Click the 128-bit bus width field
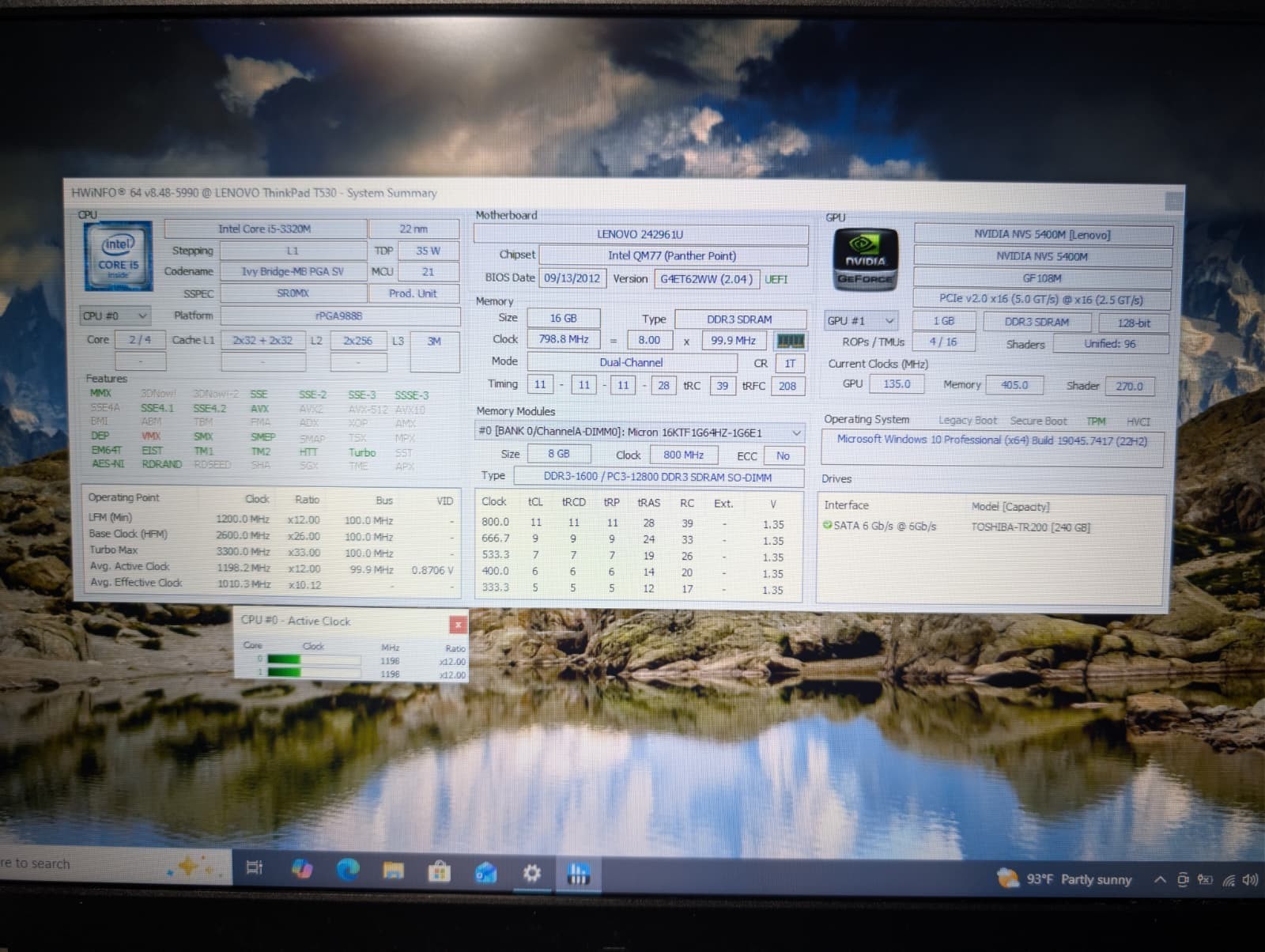 (x=1134, y=323)
